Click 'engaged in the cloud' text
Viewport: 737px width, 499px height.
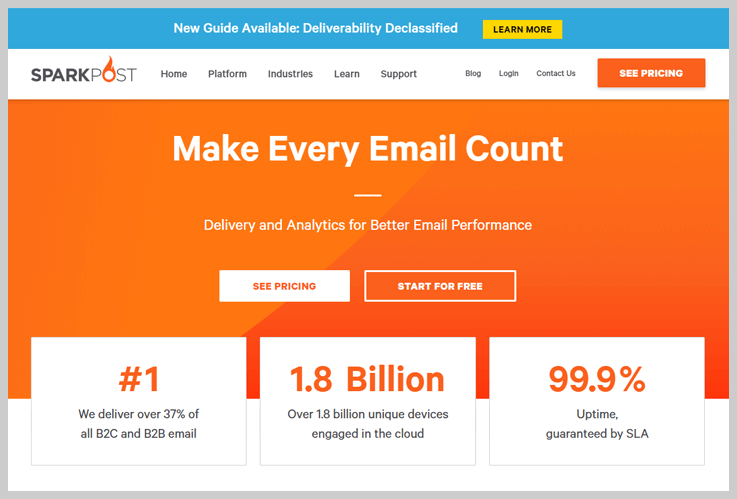point(368,433)
